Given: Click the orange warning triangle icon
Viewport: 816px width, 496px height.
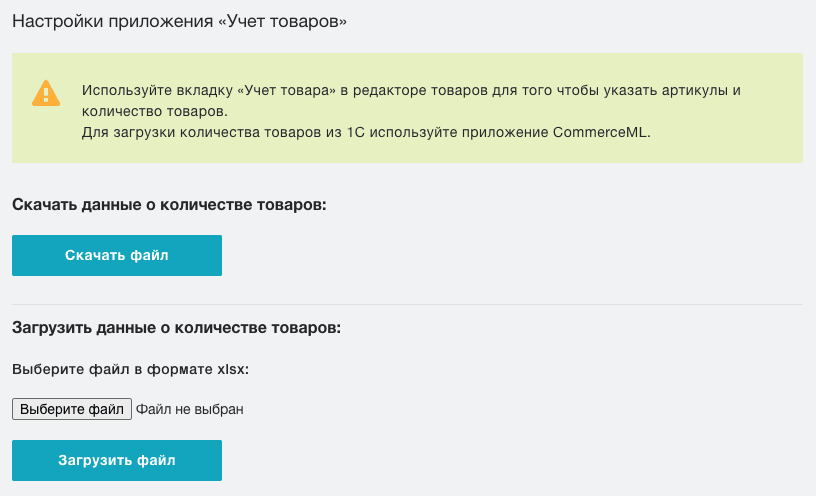Looking at the screenshot, I should [x=46, y=93].
